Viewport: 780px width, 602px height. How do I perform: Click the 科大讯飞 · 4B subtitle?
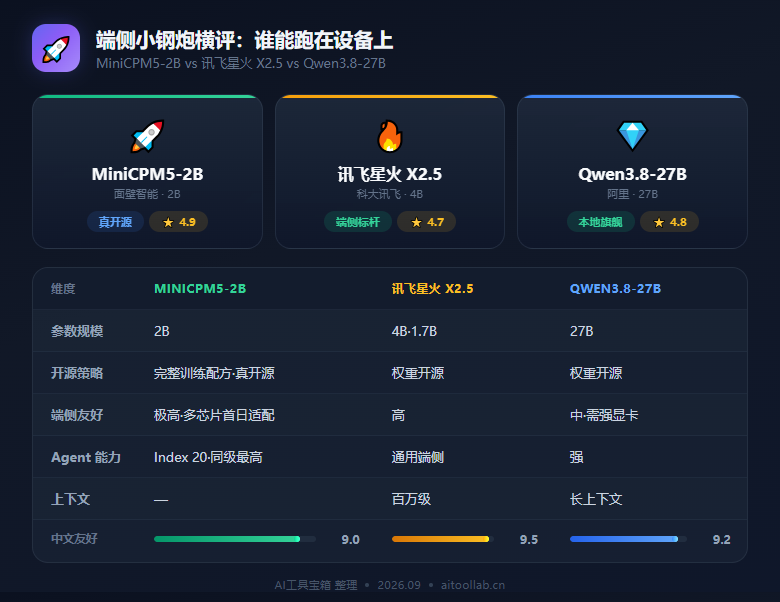coord(390,194)
